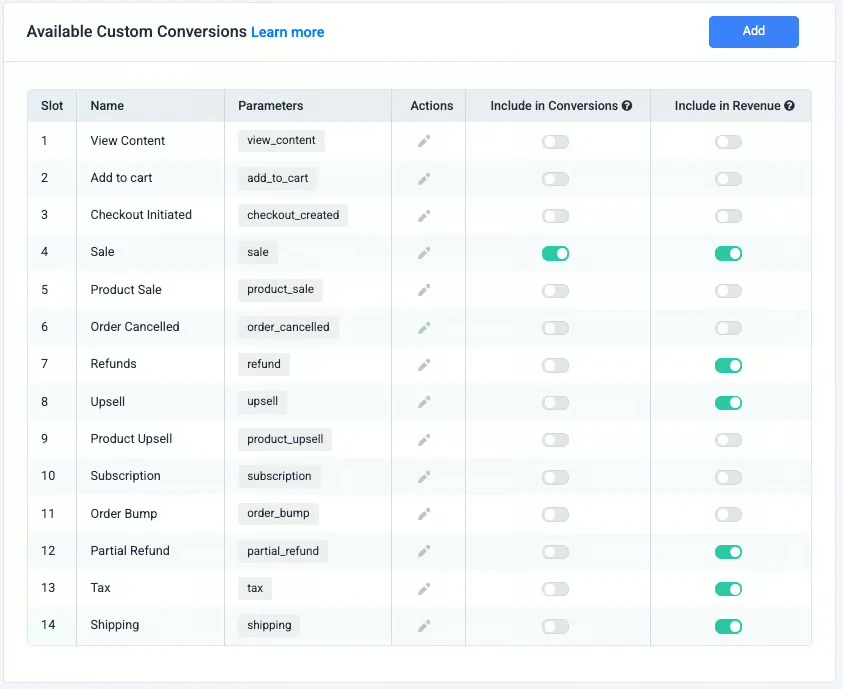The height and width of the screenshot is (689, 843).
Task: Click the shipping parameter tag
Action: 269,625
